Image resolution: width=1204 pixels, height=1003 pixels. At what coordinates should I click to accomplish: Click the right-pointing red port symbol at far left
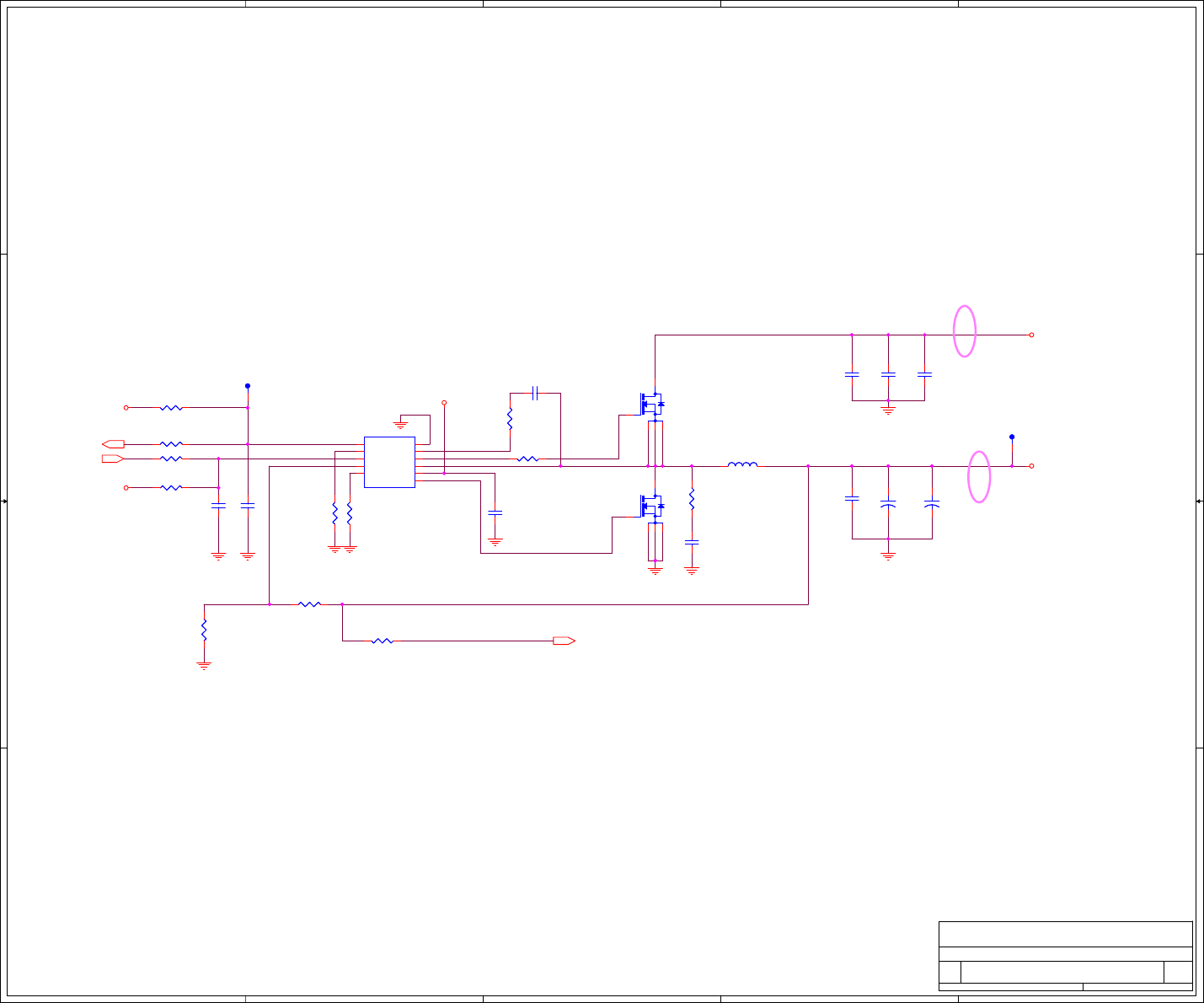pos(113,459)
